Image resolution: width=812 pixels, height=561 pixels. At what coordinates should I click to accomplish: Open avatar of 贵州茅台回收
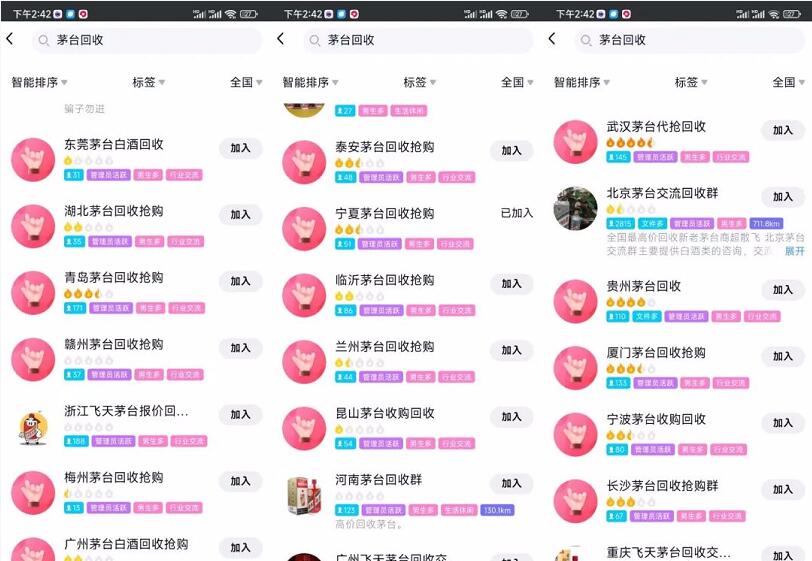[575, 301]
